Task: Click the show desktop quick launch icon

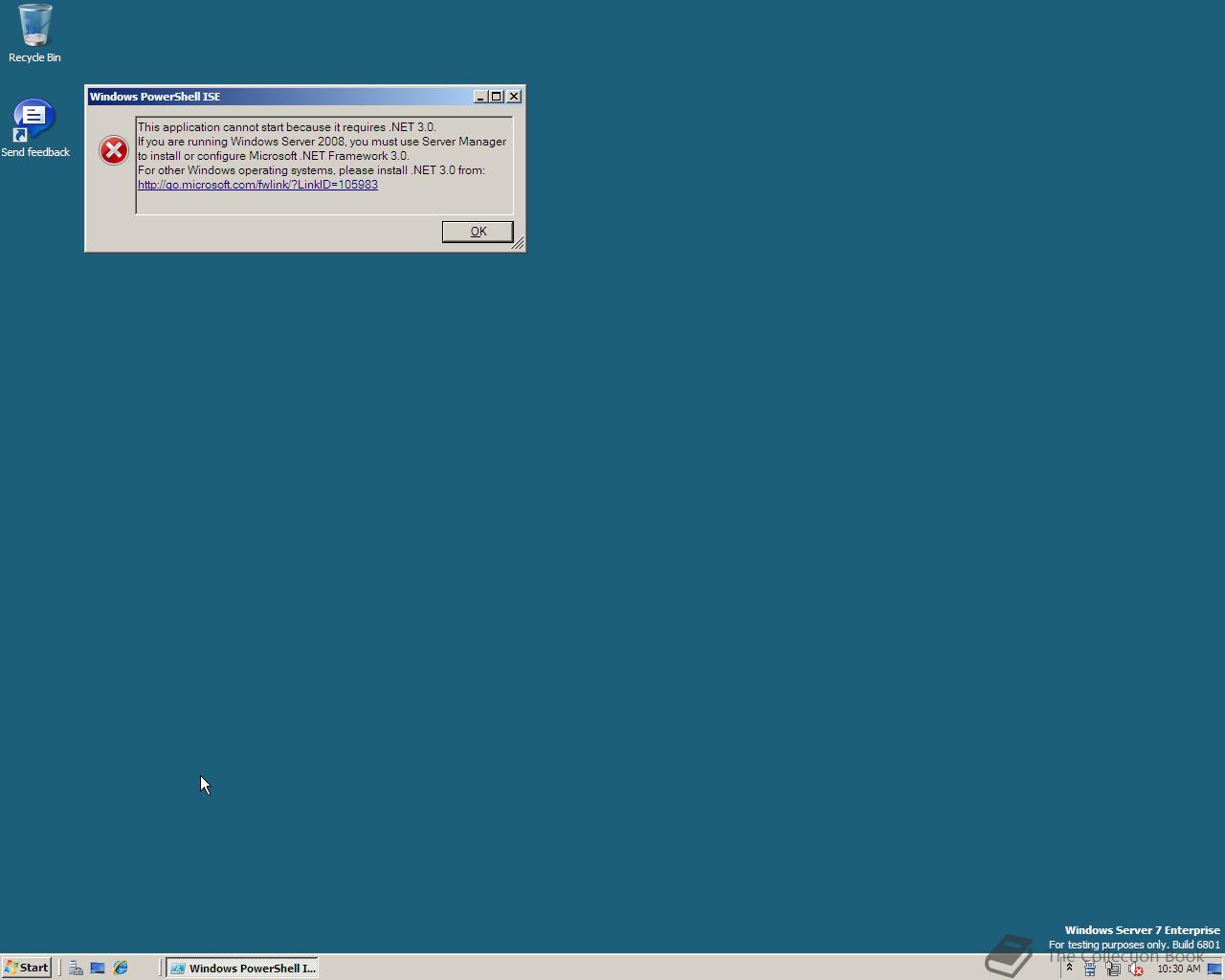Action: point(98,969)
